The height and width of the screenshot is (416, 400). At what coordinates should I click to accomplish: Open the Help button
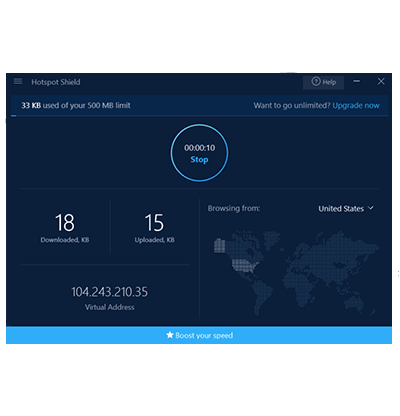coord(323,82)
